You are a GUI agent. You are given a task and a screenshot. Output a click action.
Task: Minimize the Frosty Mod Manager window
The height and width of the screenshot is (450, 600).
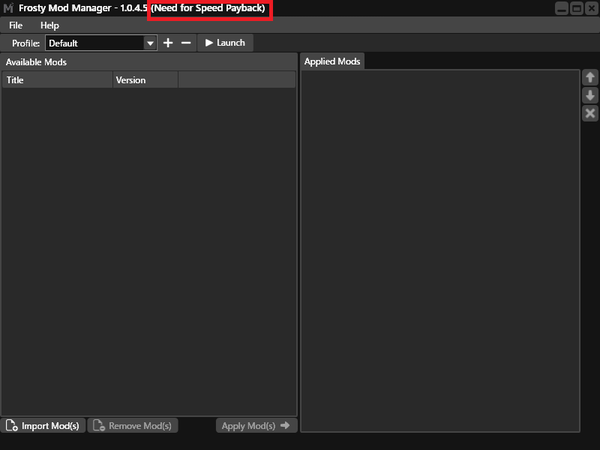pos(561,8)
